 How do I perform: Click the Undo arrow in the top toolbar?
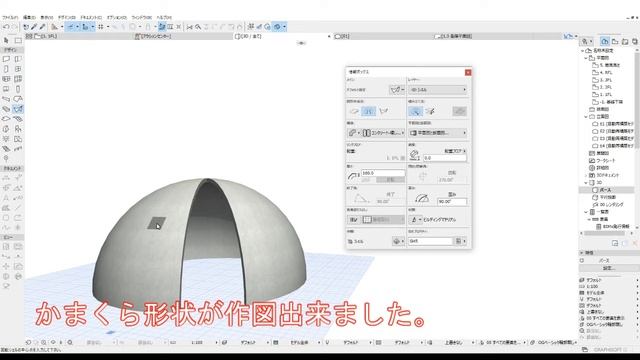[6, 27]
